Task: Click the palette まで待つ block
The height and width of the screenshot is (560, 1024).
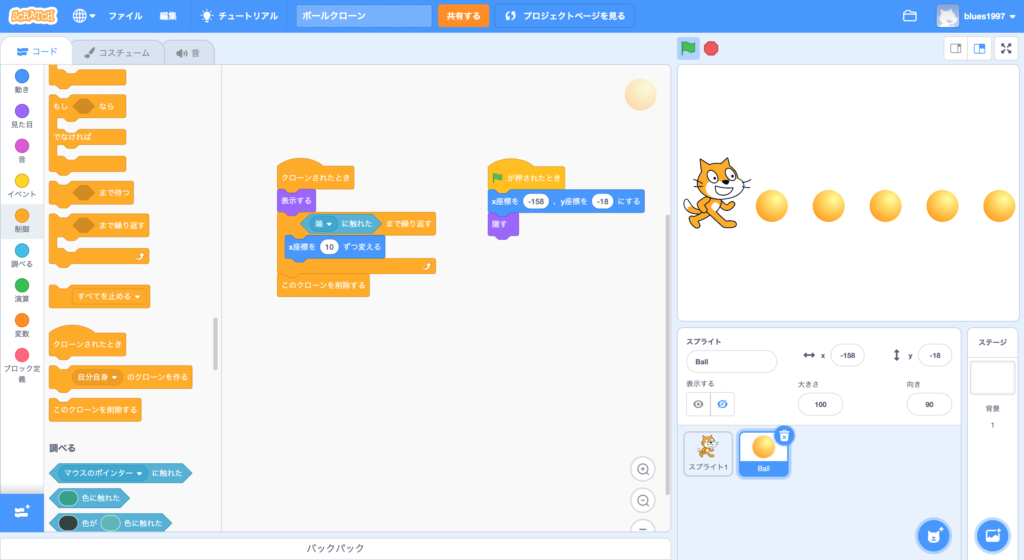Action: coord(91,193)
